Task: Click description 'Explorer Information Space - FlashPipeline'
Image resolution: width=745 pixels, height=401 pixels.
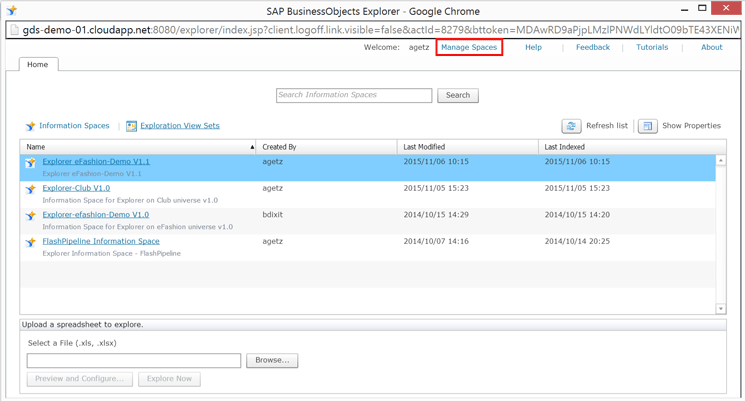Action: pyautogui.click(x=112, y=254)
